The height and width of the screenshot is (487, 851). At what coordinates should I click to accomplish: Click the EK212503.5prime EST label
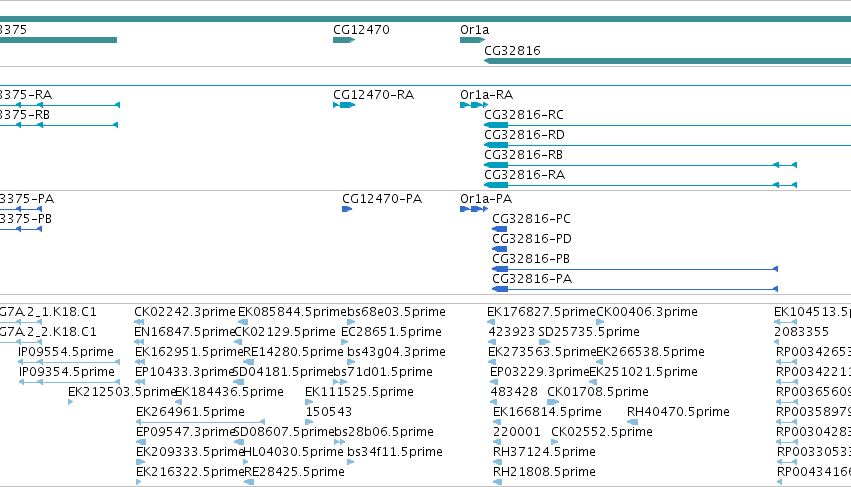coord(122,393)
